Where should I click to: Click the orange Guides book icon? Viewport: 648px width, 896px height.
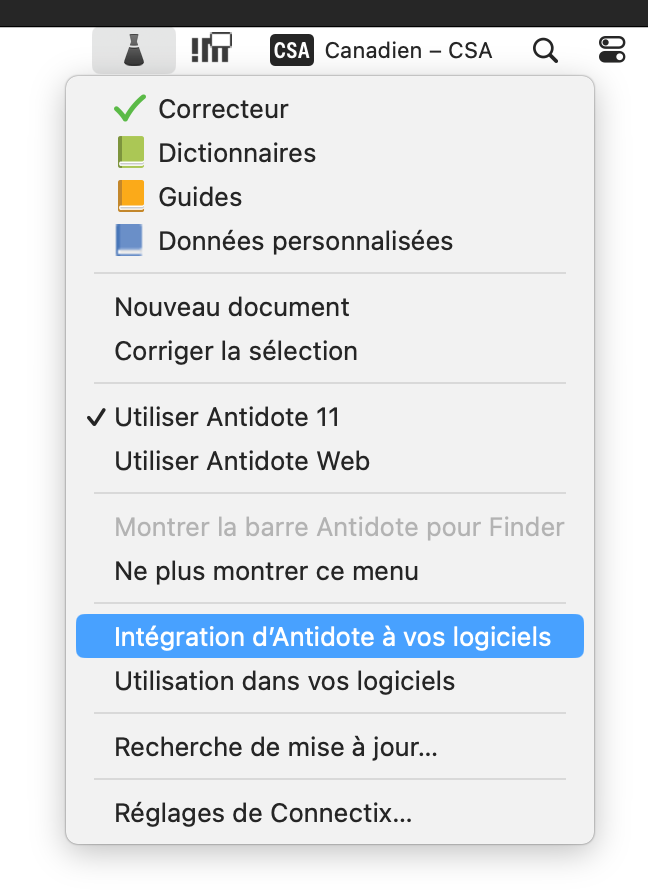tap(130, 197)
